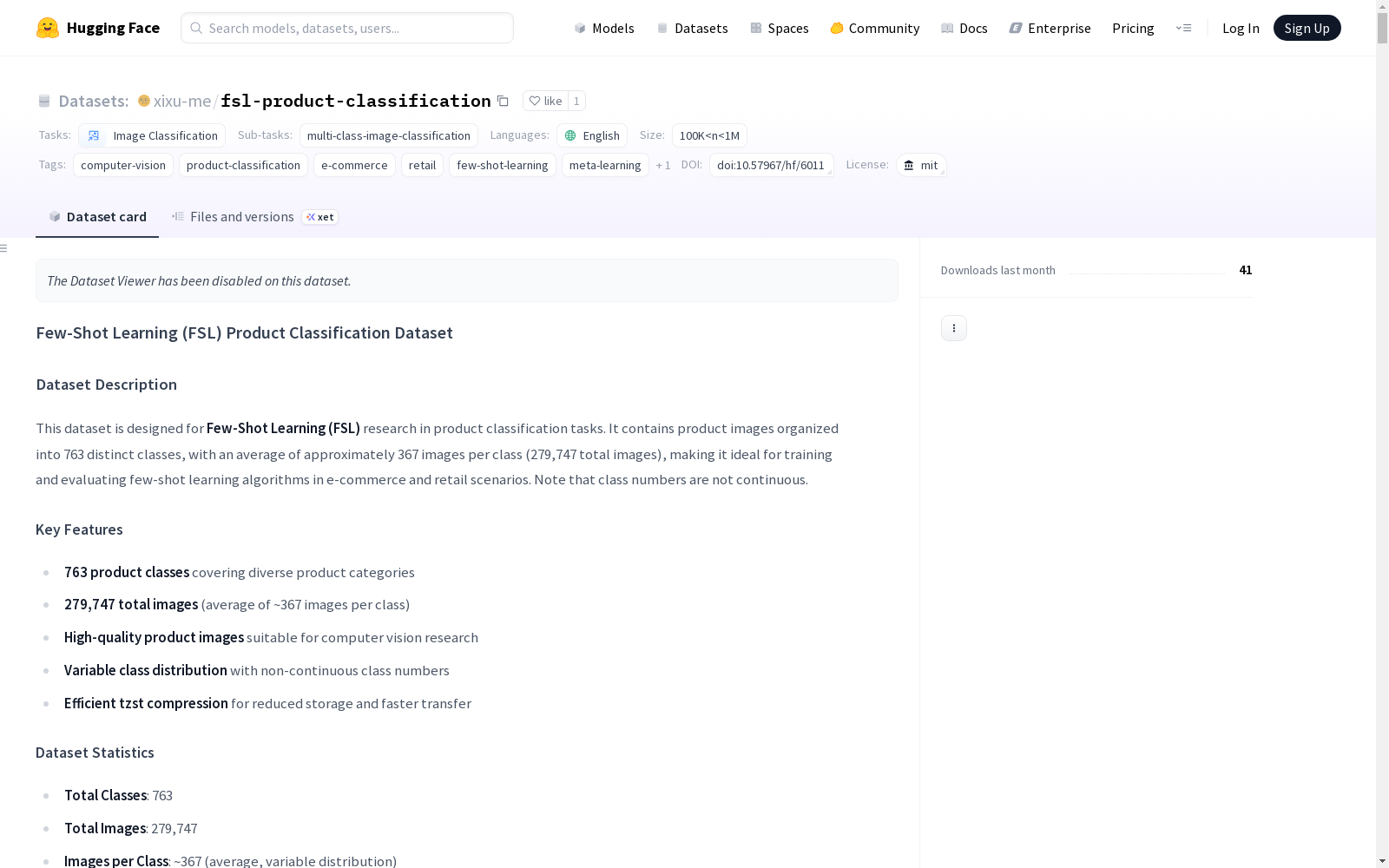Click the xixu-me avatar icon
Image resolution: width=1389 pixels, height=868 pixels.
pos(144,101)
